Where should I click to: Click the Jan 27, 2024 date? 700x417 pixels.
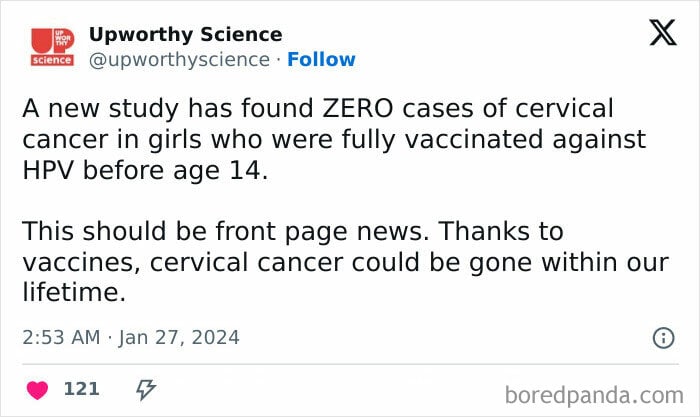179,338
